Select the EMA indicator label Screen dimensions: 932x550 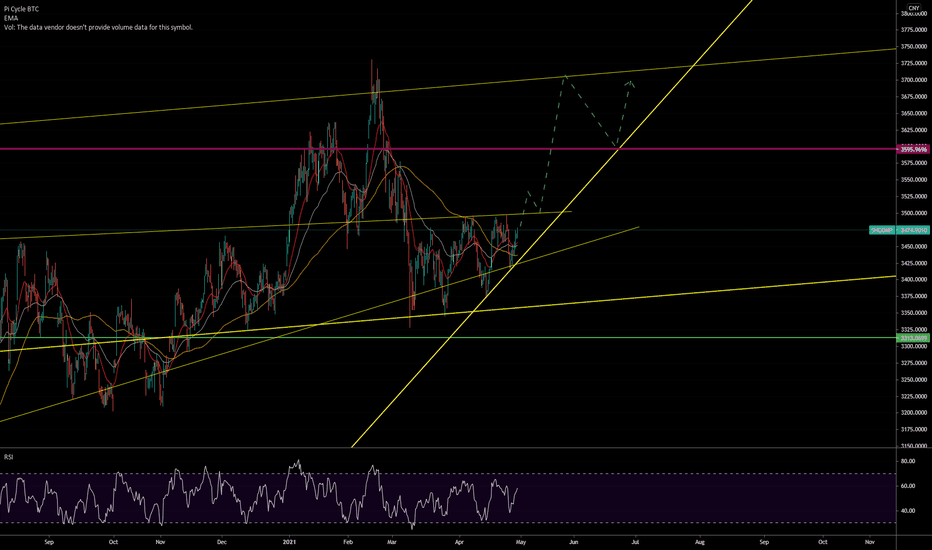coord(10,18)
